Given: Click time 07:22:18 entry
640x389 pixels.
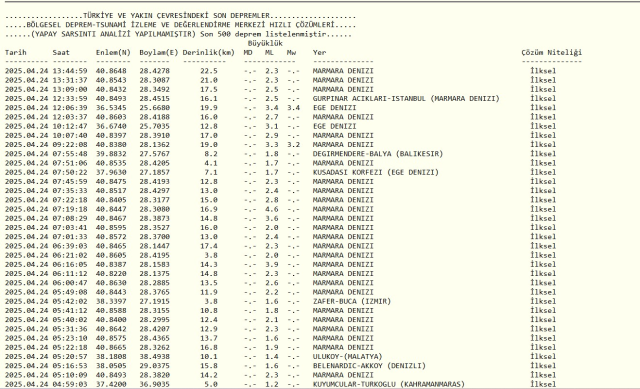Looking at the screenshot, I should [x=70, y=200].
